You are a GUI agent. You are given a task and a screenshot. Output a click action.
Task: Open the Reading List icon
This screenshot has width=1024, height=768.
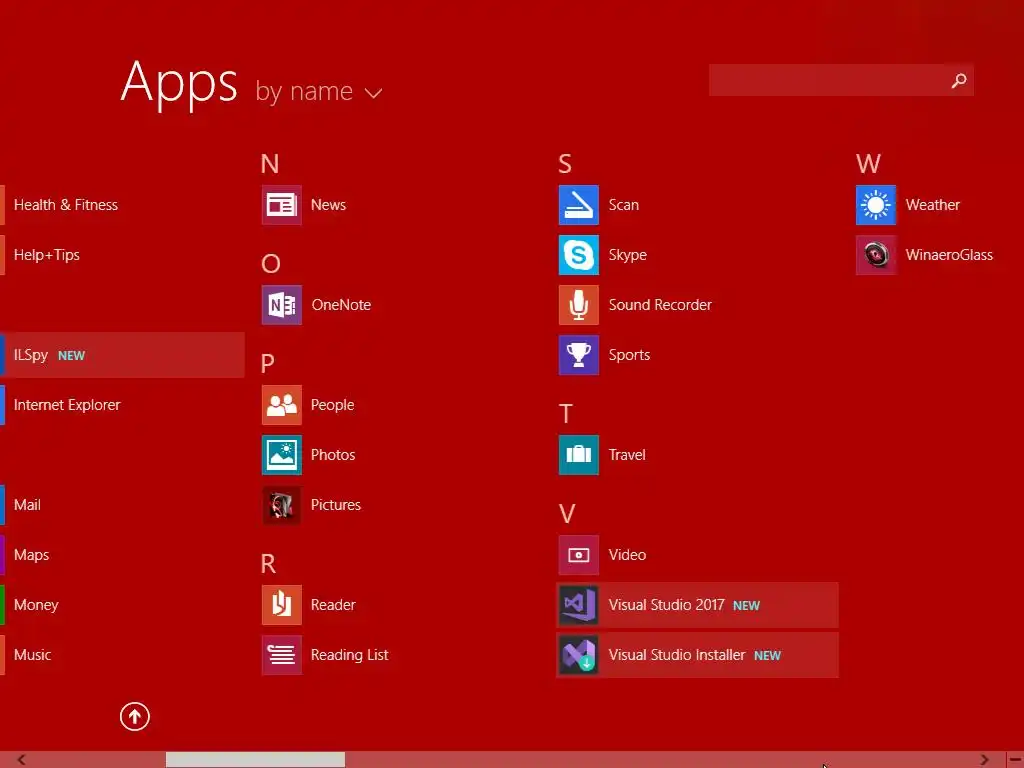click(x=281, y=655)
